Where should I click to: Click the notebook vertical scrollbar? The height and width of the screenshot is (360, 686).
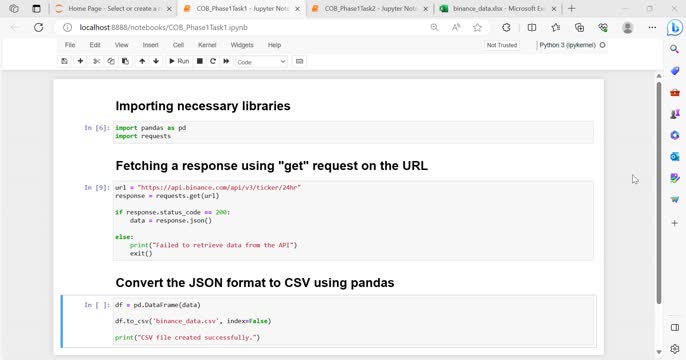[x=659, y=192]
